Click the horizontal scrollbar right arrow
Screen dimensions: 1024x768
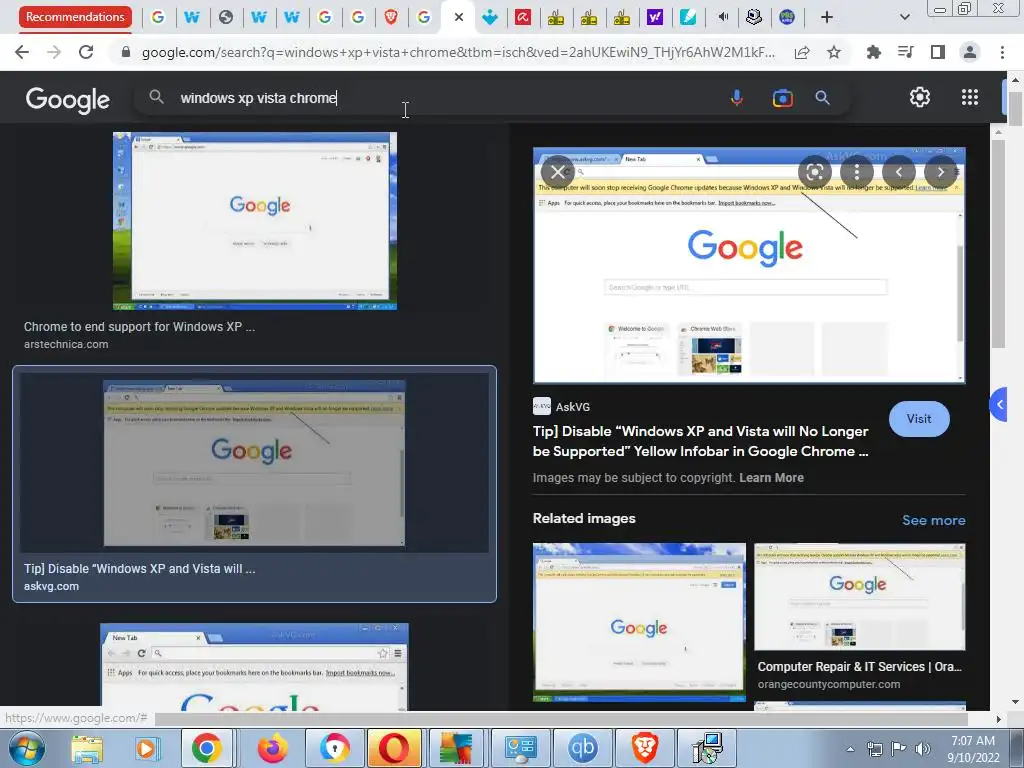pos(998,719)
